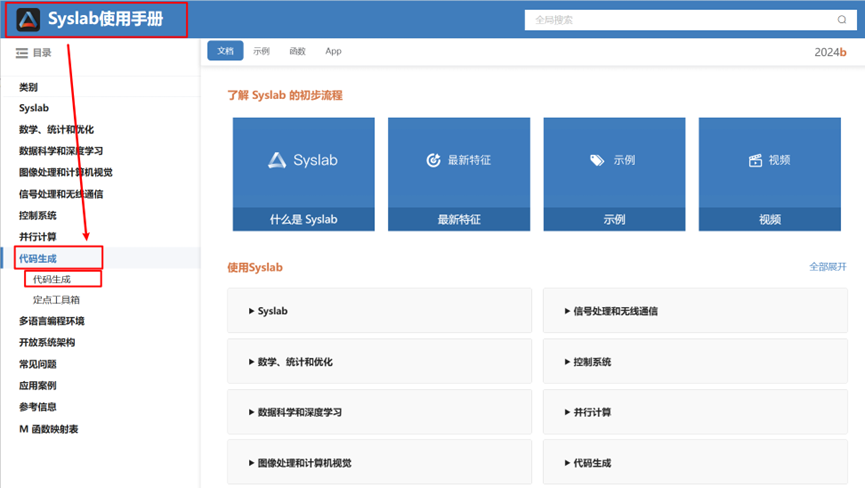Image resolution: width=865 pixels, height=488 pixels.
Task: Click the 2024b version label
Action: pyautogui.click(x=830, y=52)
